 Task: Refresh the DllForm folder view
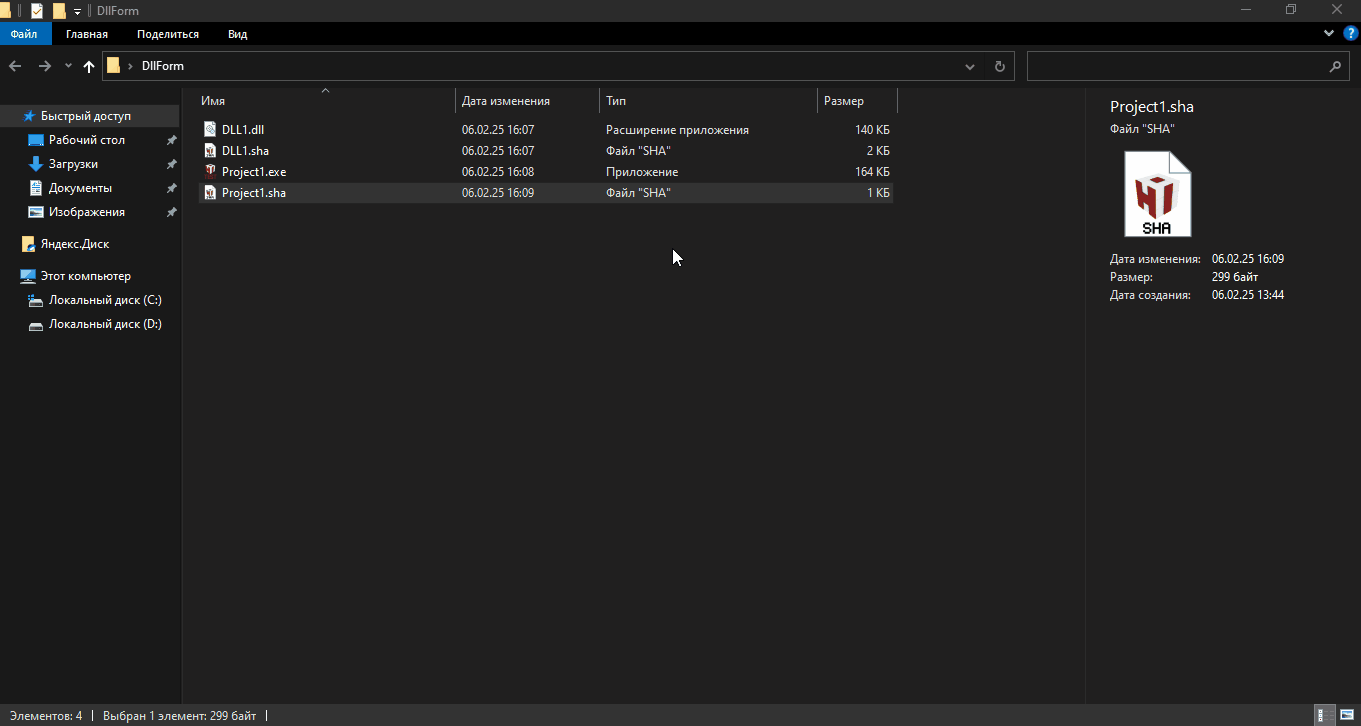tap(999, 66)
